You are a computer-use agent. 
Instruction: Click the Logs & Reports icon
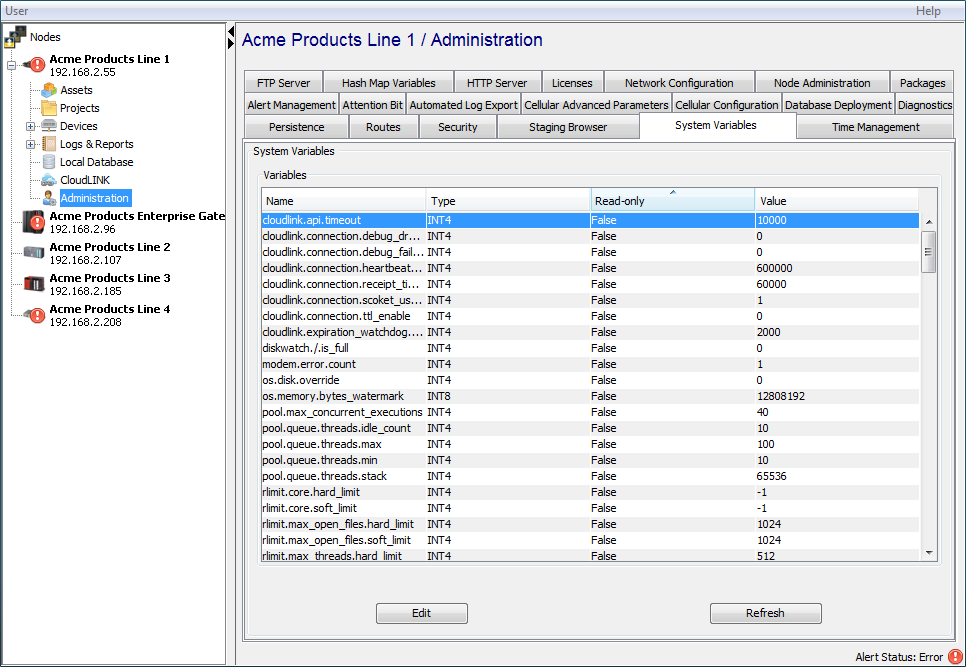tap(49, 144)
